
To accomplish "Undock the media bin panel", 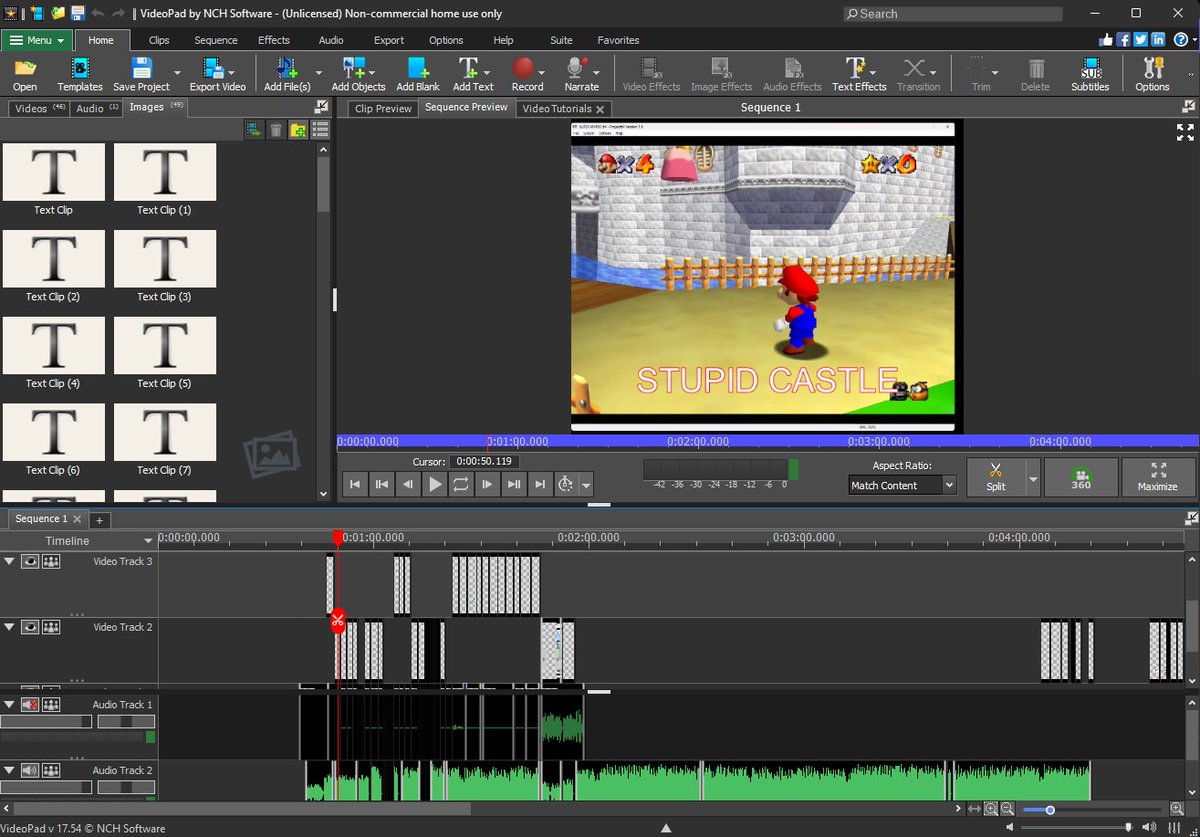I will 321,106.
